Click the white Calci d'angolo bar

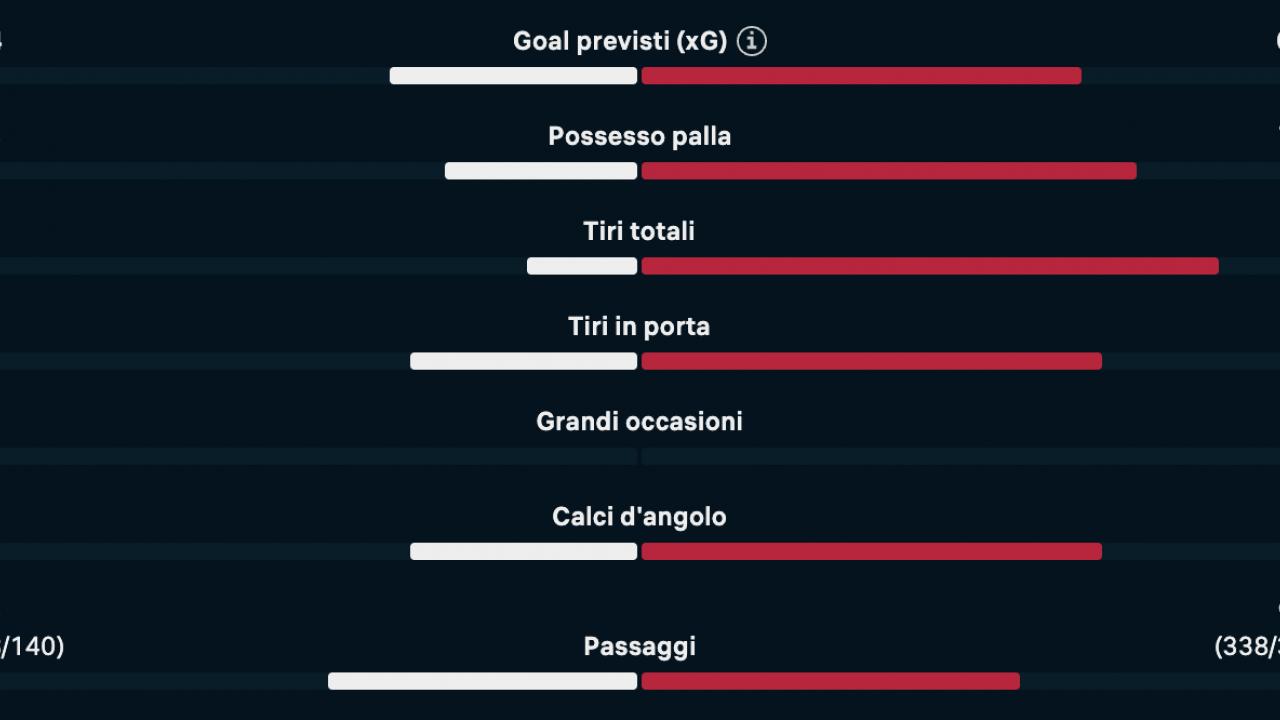point(523,551)
